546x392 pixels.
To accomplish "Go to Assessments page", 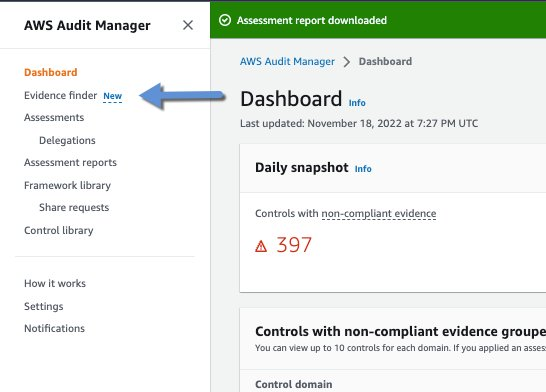I will [54, 118].
